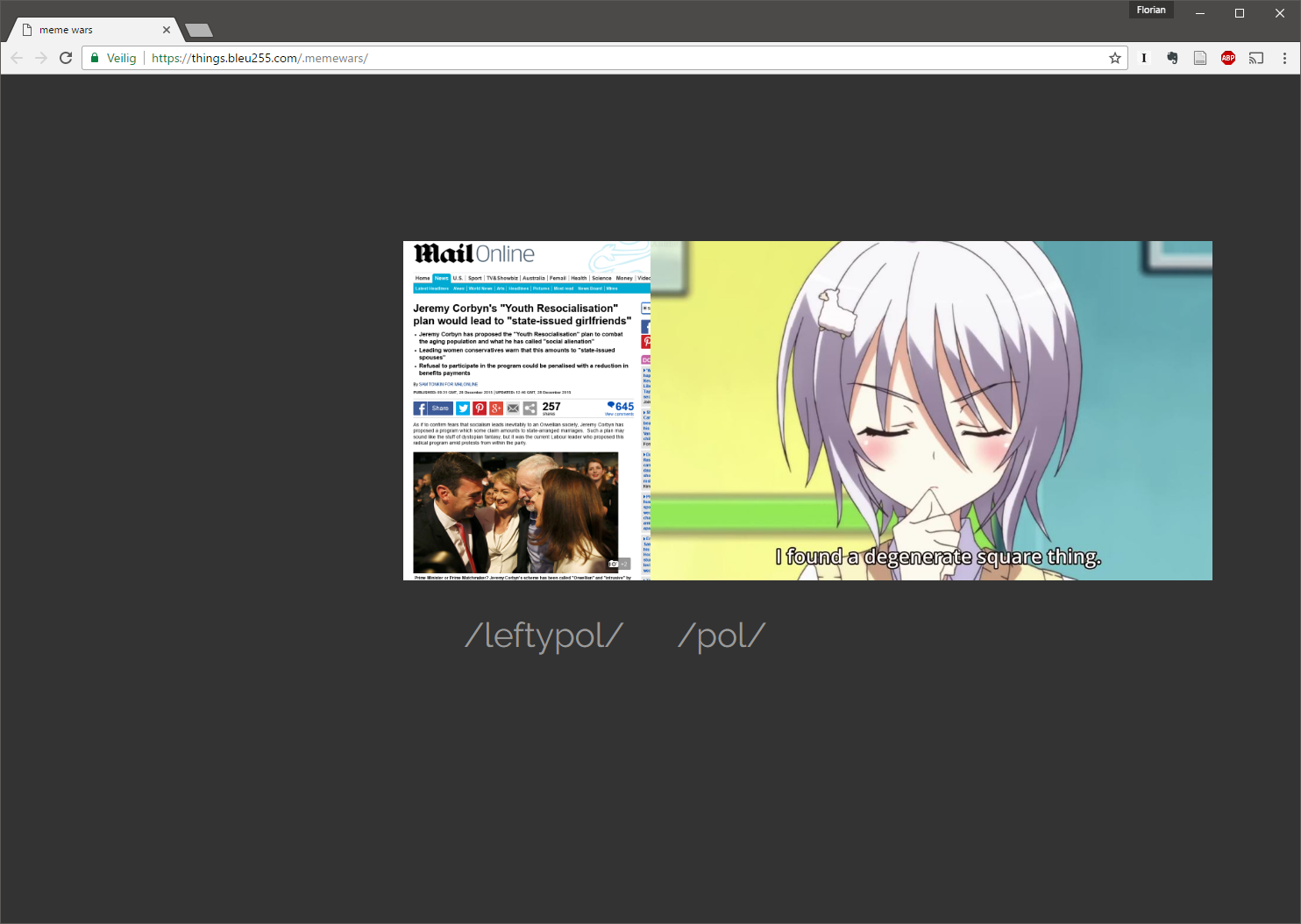Vote for /leftypol/
Image resolution: width=1301 pixels, height=924 pixels.
544,636
